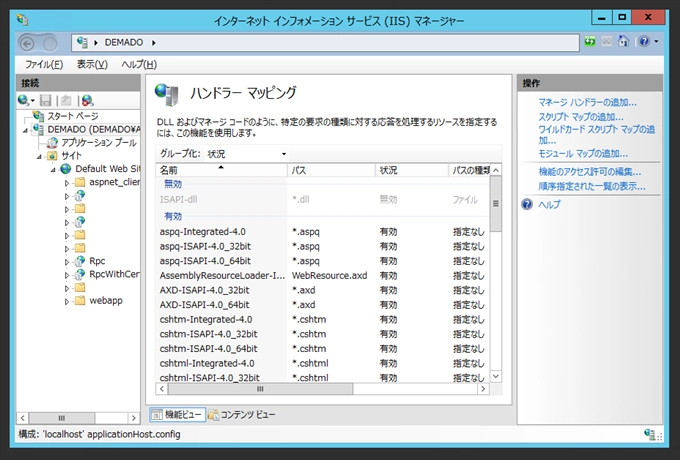Click the handler list scroll right arrow
The width and height of the screenshot is (680, 460).
point(484,389)
